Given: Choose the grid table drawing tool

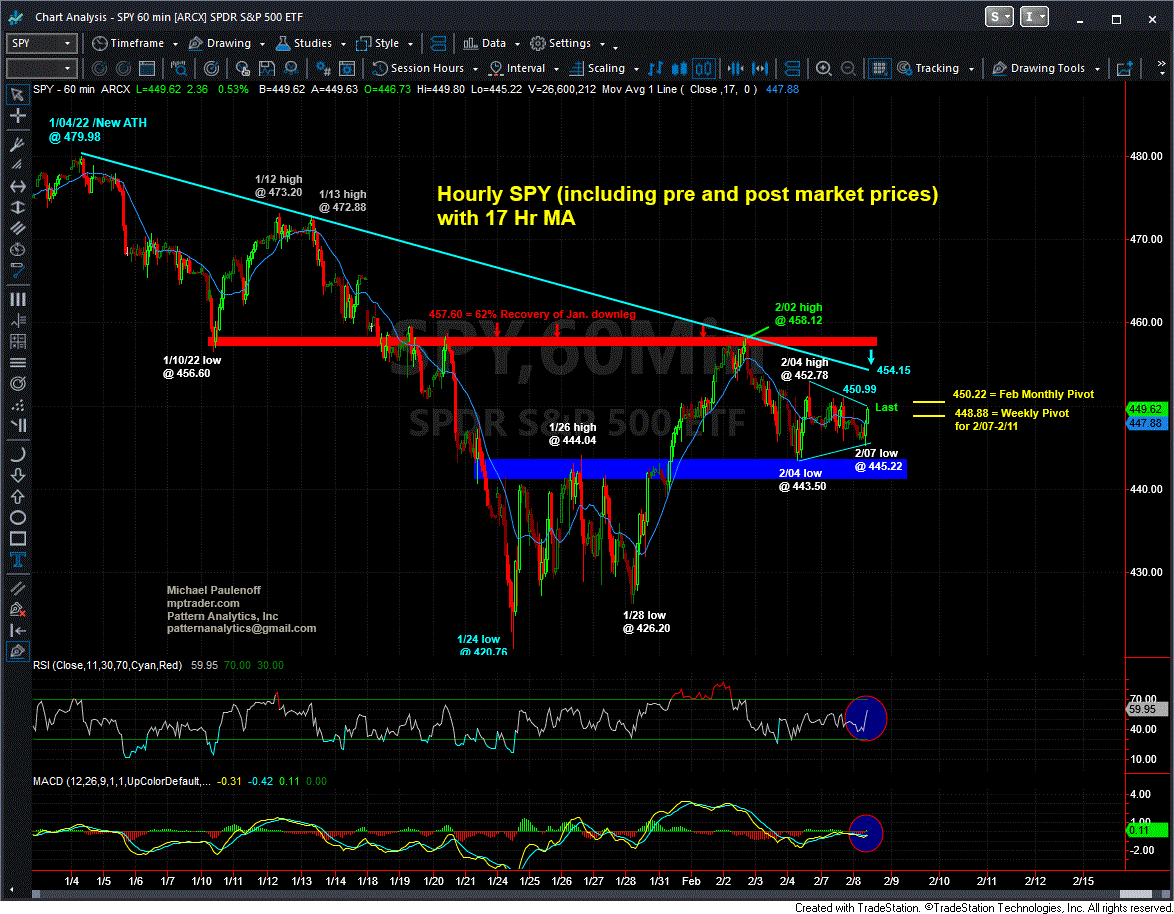Looking at the screenshot, I should point(17,341).
